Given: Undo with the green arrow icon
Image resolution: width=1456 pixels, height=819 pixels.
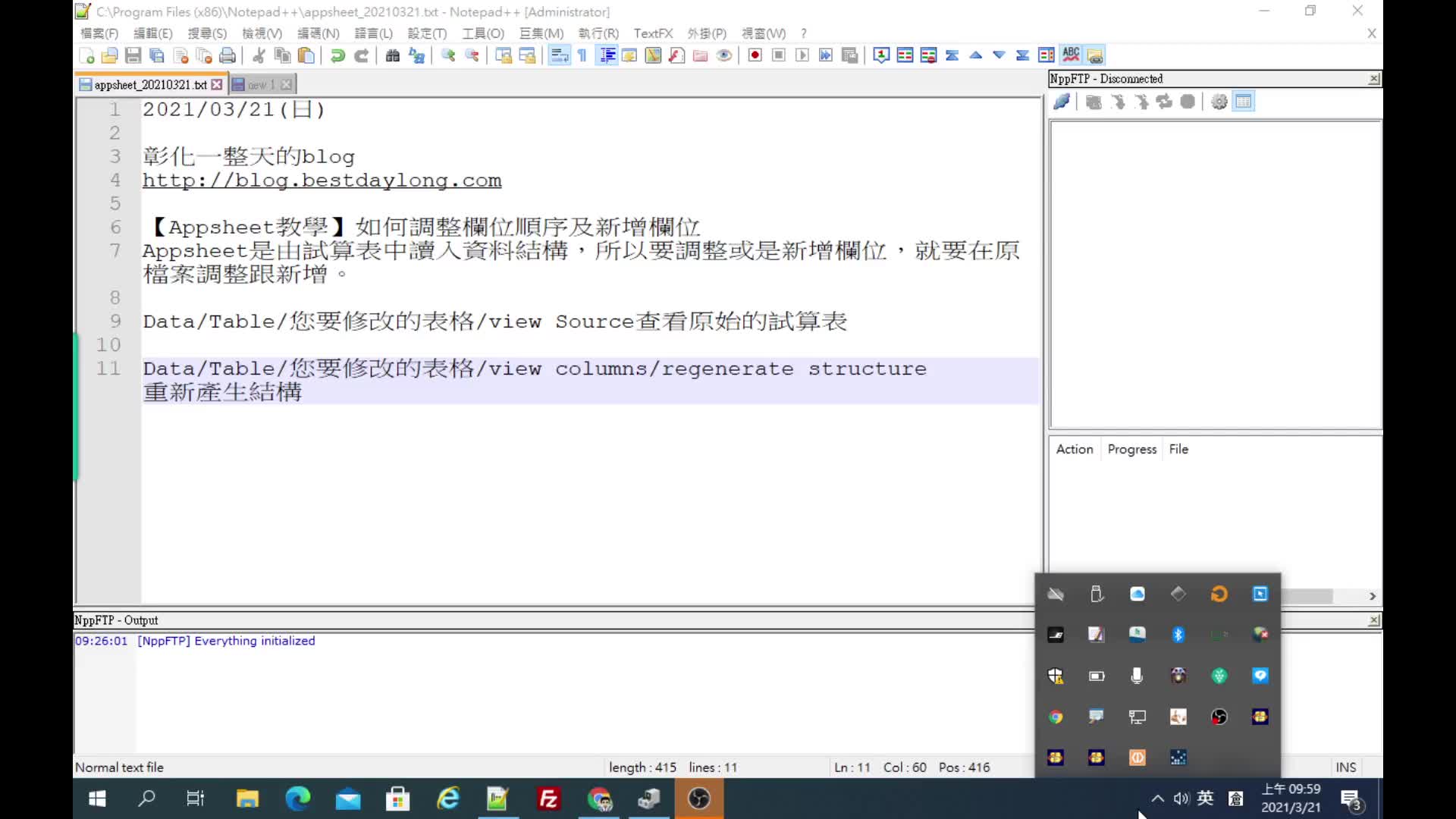Looking at the screenshot, I should [338, 55].
